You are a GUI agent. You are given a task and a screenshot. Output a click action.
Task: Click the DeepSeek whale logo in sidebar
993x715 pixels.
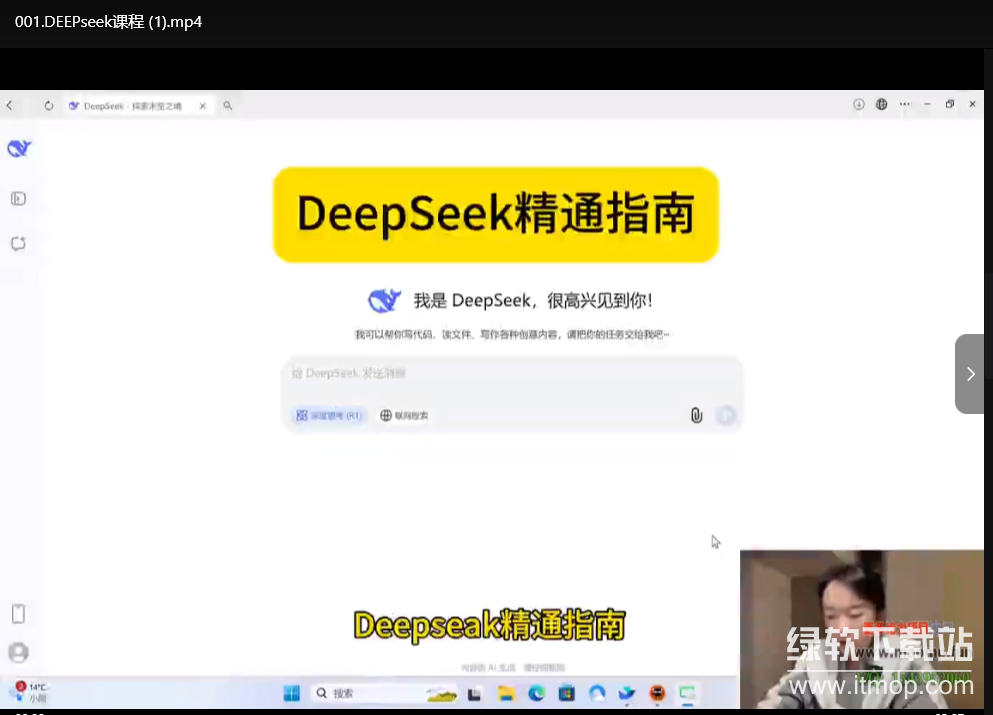pyautogui.click(x=19, y=148)
